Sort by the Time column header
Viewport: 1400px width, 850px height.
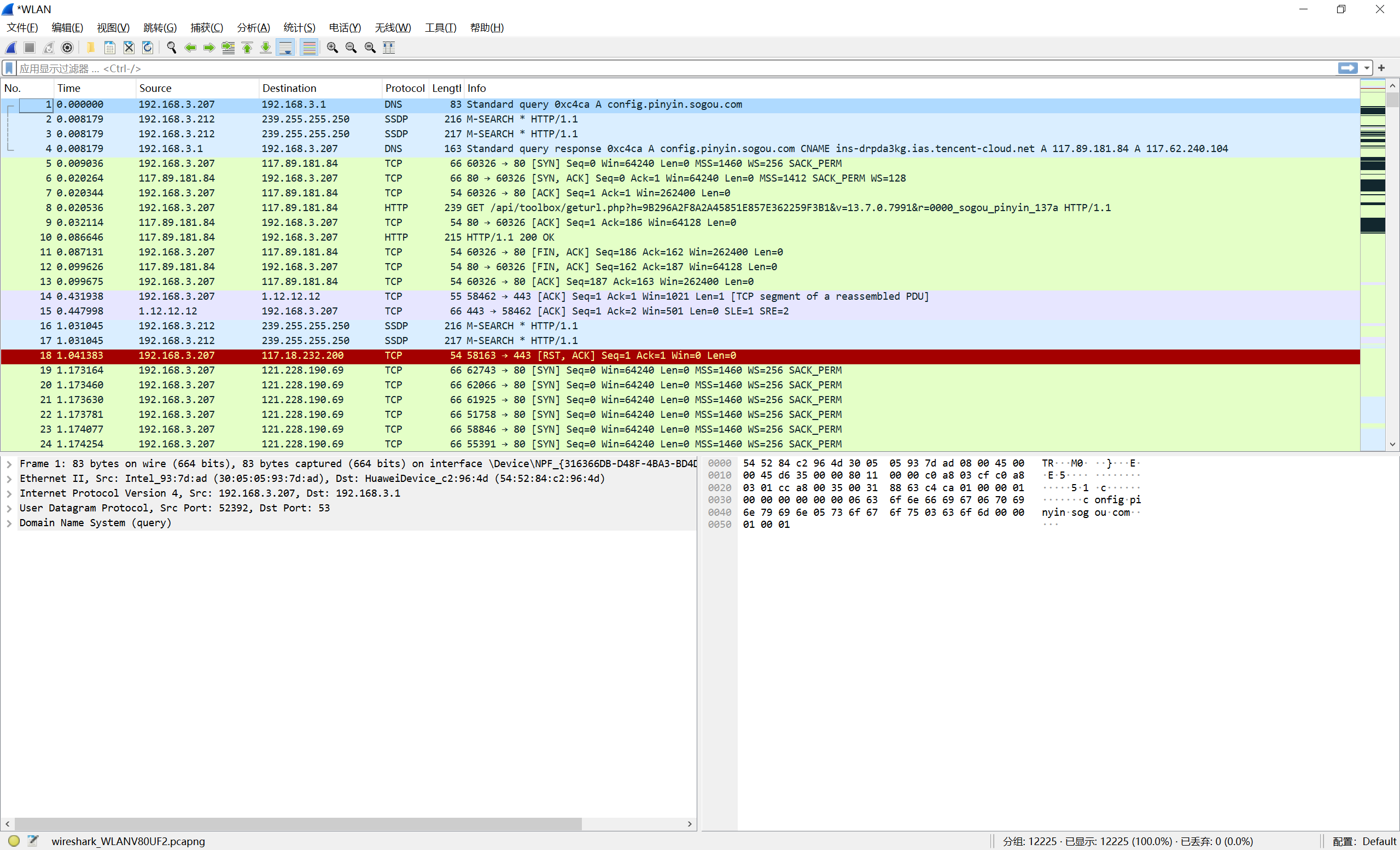(95, 88)
